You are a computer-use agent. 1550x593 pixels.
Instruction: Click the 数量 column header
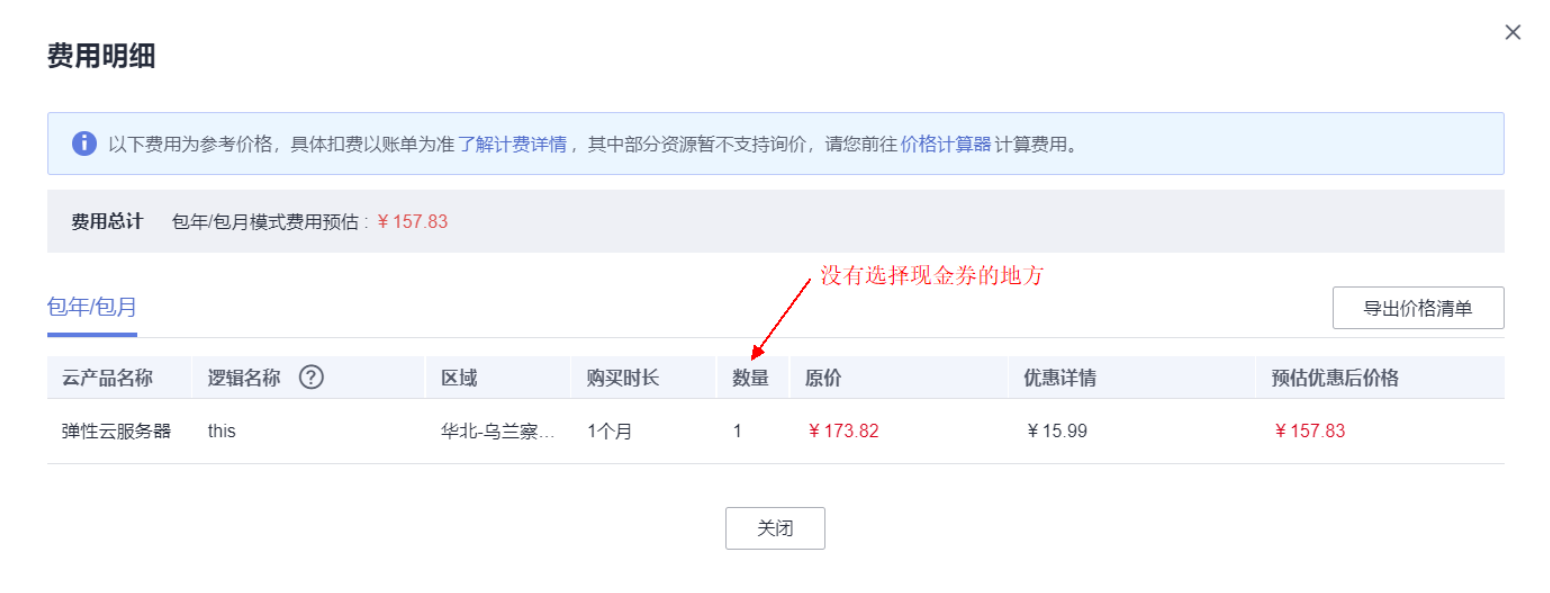click(752, 377)
